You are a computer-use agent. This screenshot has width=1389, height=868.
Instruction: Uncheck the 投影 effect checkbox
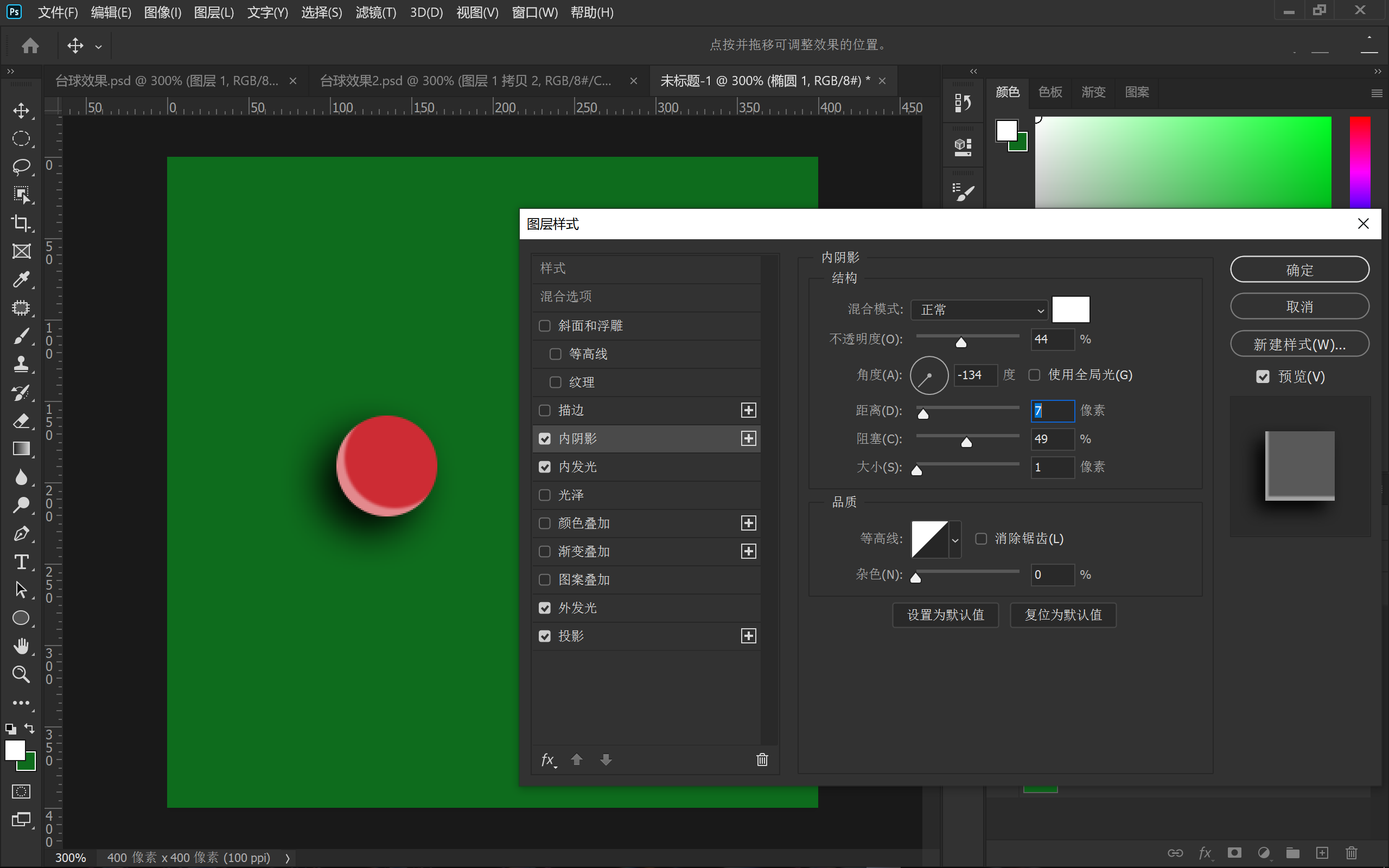tap(545, 636)
